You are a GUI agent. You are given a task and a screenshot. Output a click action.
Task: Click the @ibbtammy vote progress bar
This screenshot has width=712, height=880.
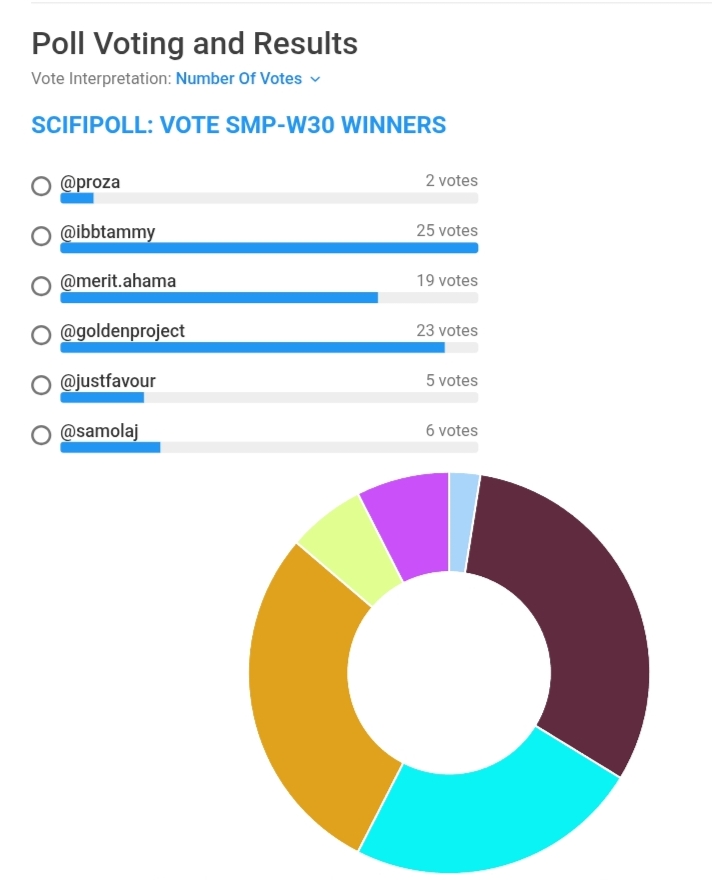coord(268,248)
